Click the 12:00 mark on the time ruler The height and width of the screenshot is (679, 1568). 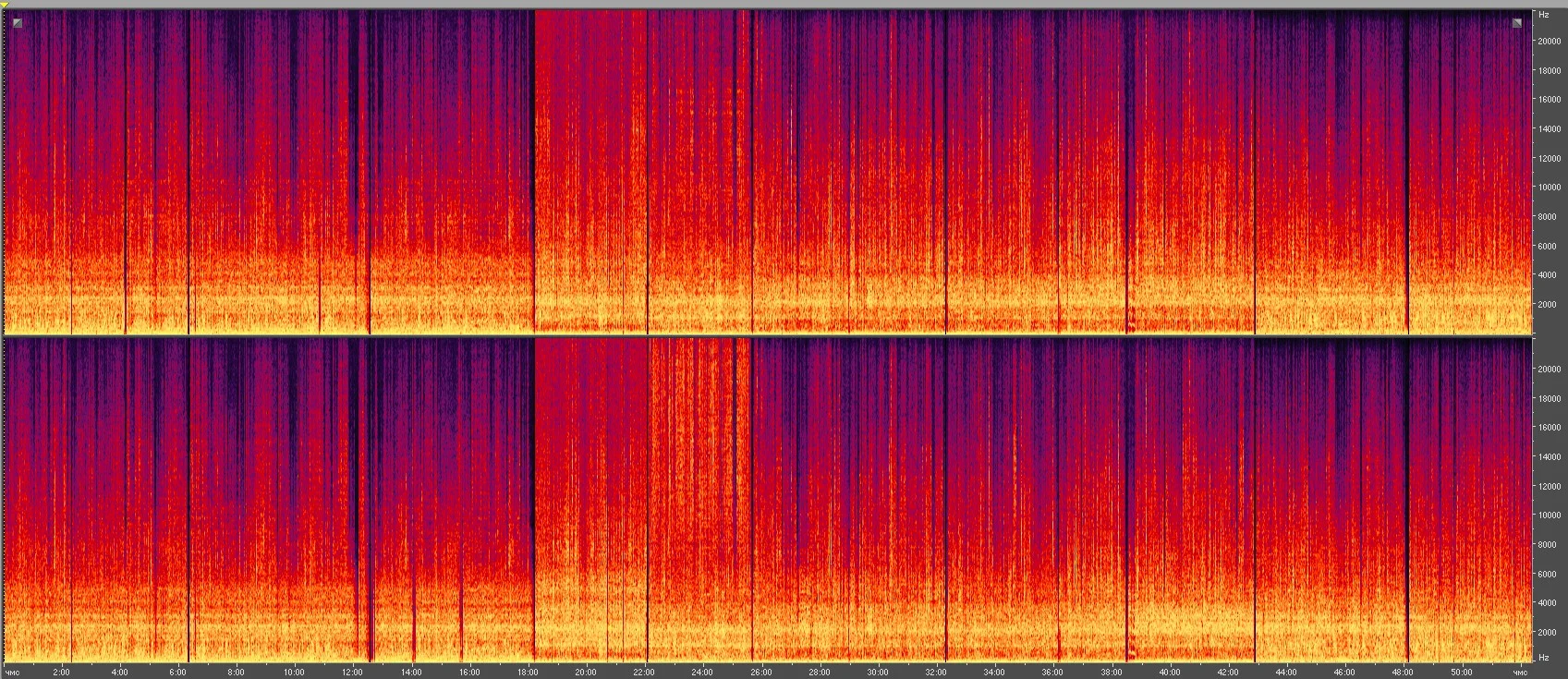tap(352, 672)
